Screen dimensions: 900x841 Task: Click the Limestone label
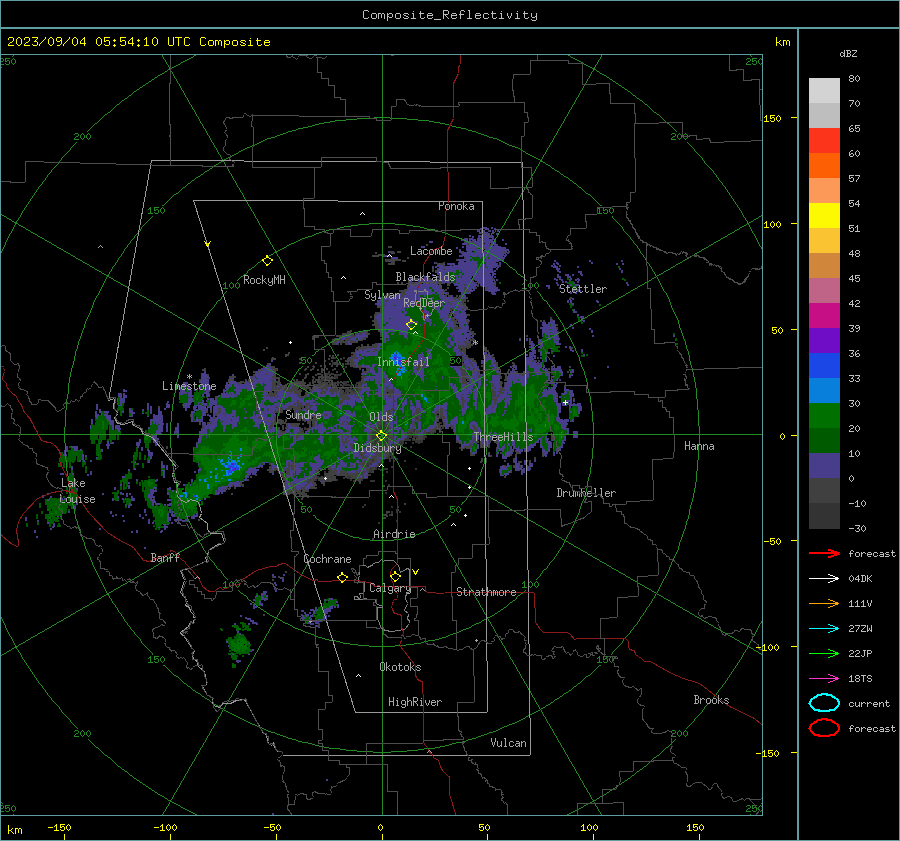click(x=189, y=386)
